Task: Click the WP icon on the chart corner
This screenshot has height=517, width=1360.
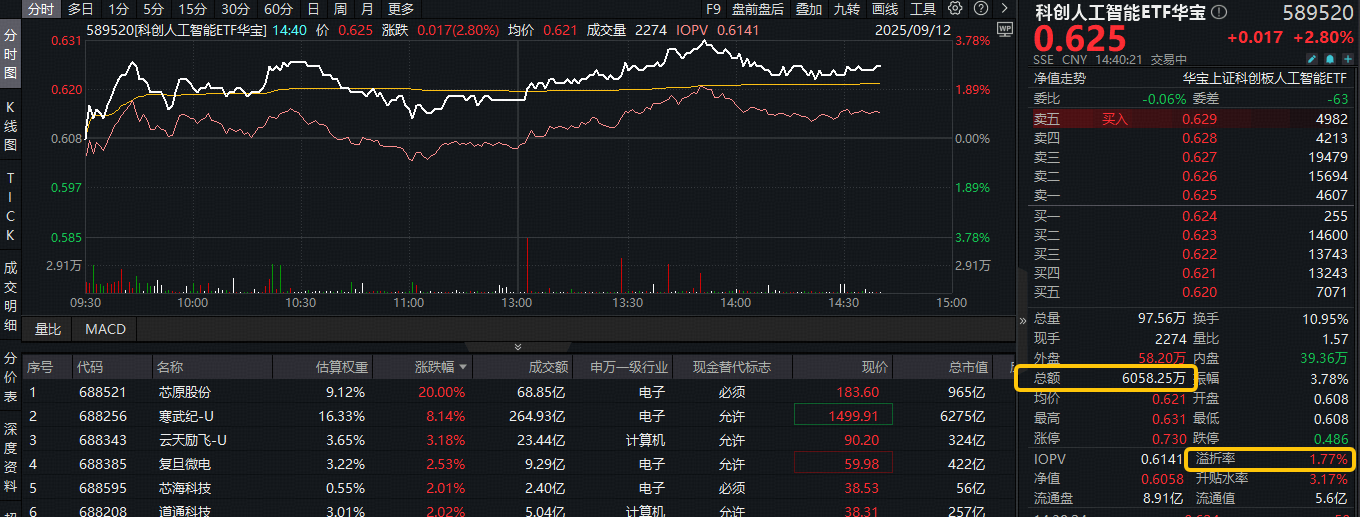Action: click(x=1004, y=29)
